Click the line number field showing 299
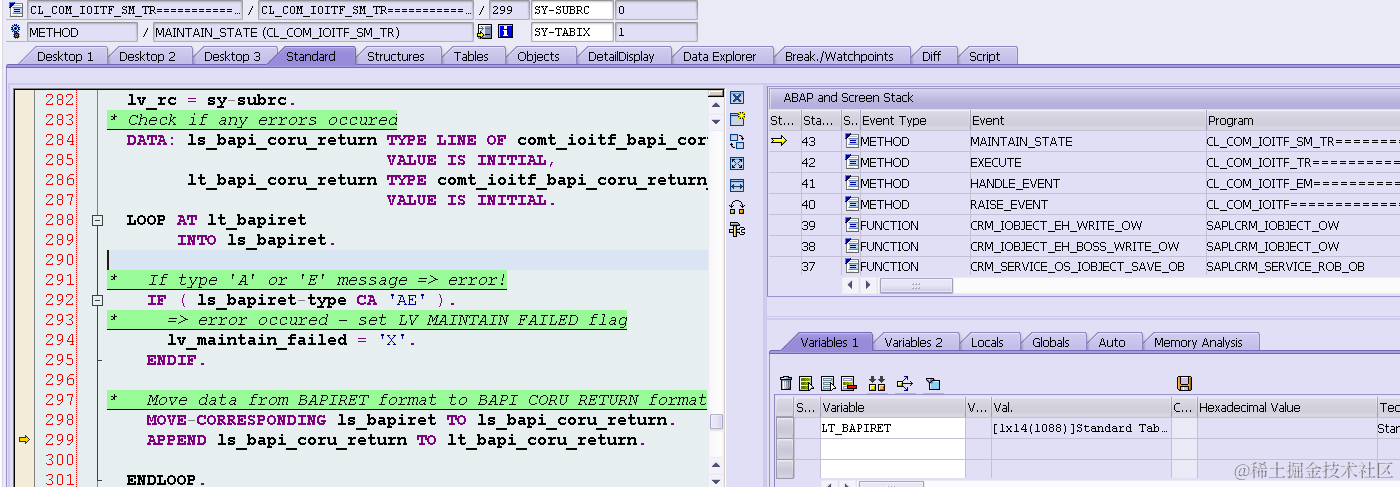 tap(510, 10)
